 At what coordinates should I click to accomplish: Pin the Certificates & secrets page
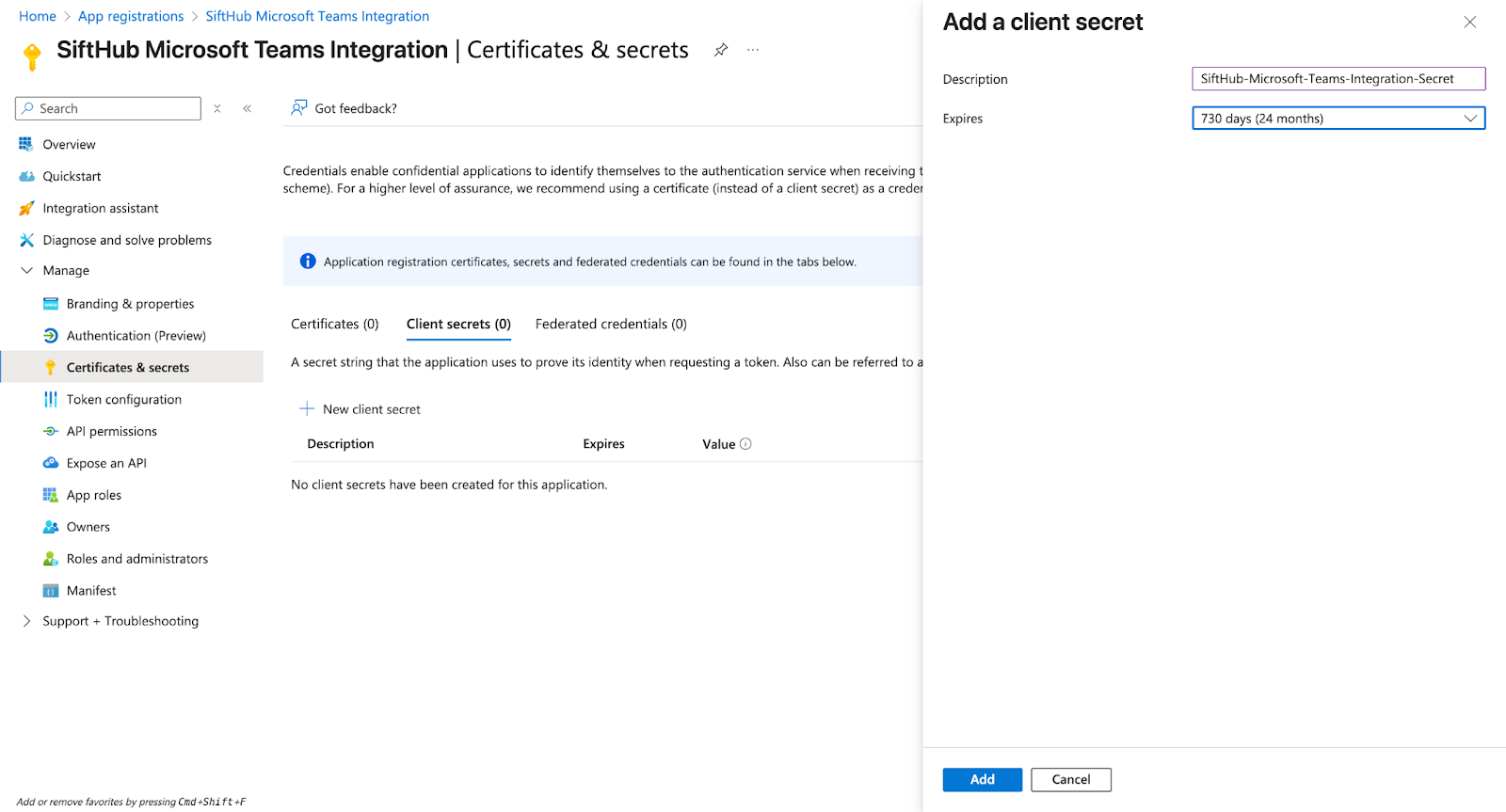click(721, 50)
